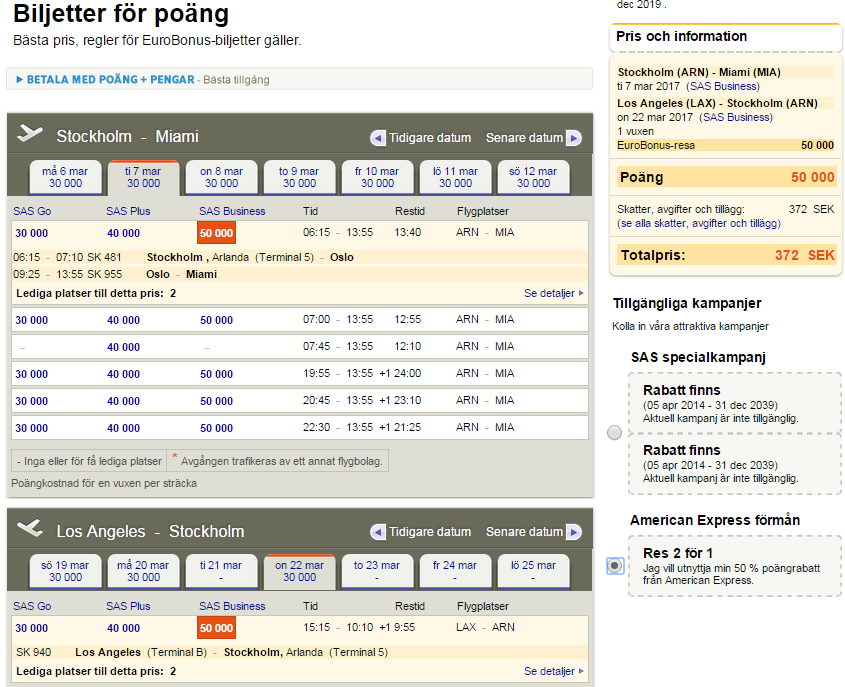Choose the on 22 mar return tab
The image size is (845, 687).
click(x=299, y=571)
